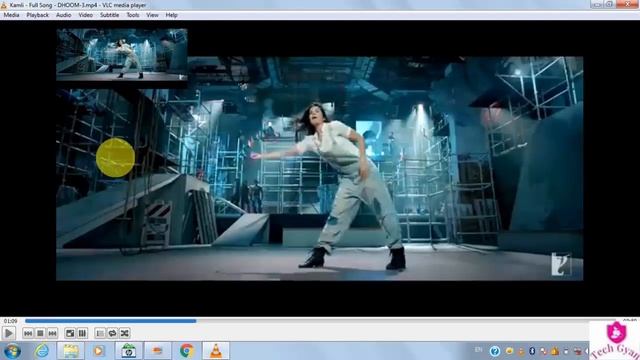Start playback with the Play button

coord(8,333)
